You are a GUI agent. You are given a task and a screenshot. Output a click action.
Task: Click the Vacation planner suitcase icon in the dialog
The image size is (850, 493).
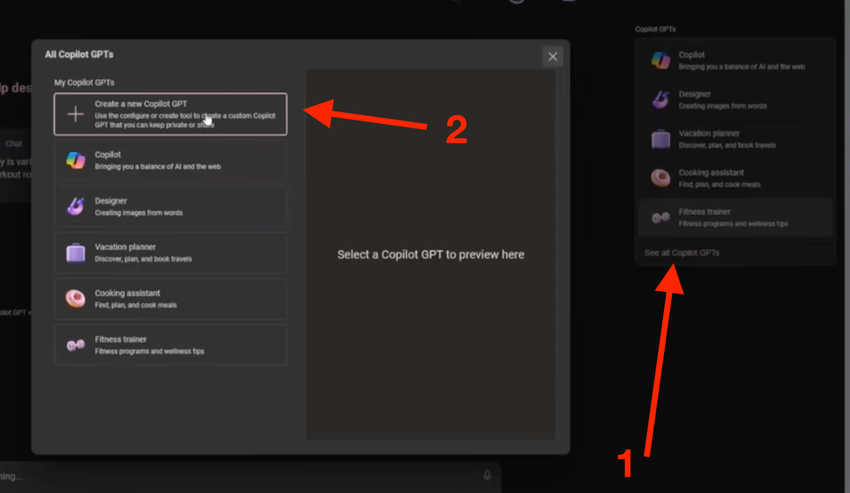coord(76,252)
